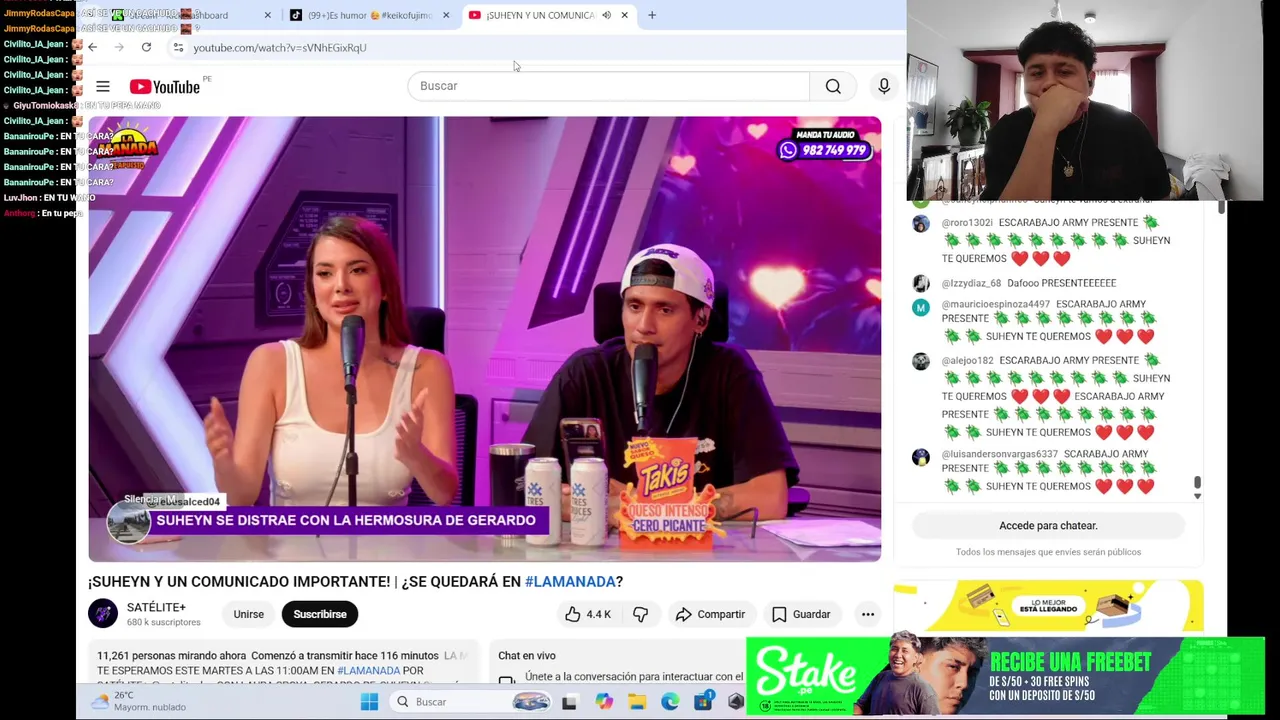Click the 11,261 personas mirando description text
This screenshot has width=1280, height=720.
tap(171, 655)
